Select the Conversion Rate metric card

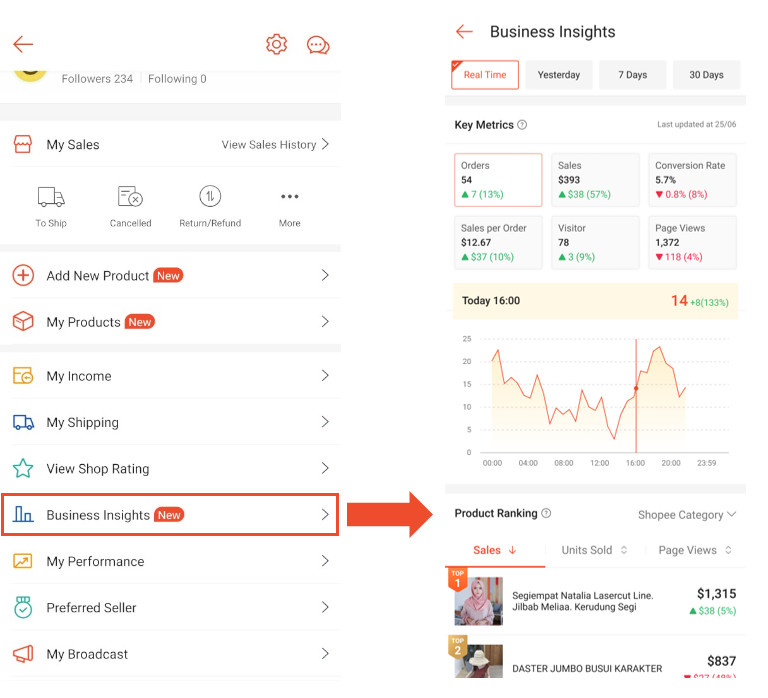coord(695,180)
